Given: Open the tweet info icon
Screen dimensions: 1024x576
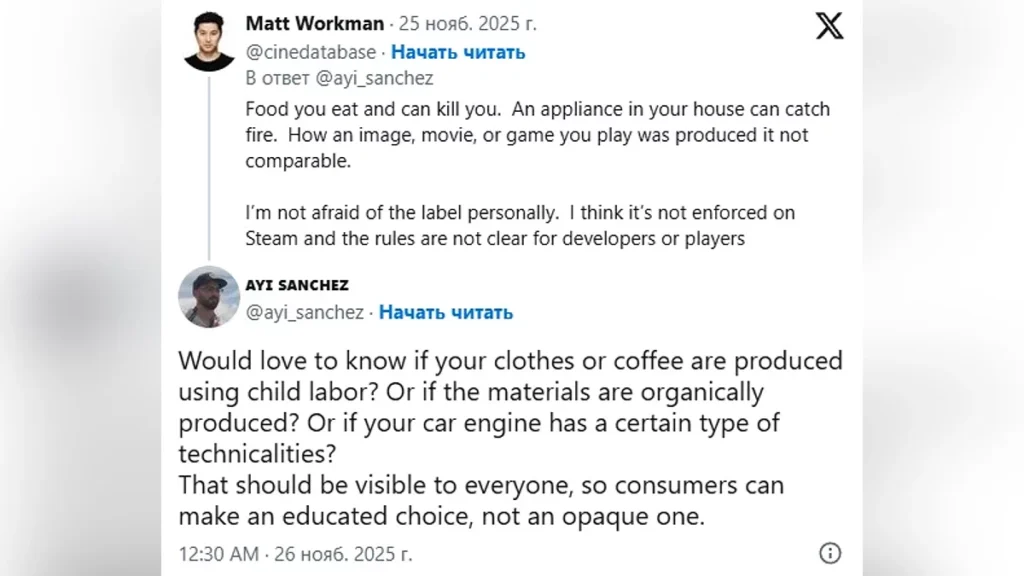Looking at the screenshot, I should [x=829, y=552].
